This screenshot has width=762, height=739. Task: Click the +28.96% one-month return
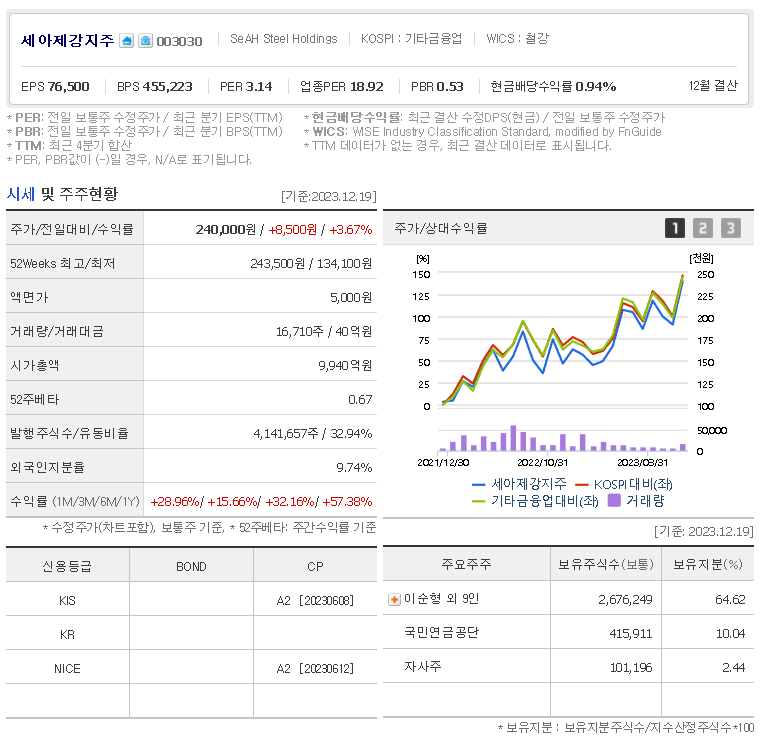tap(175, 501)
